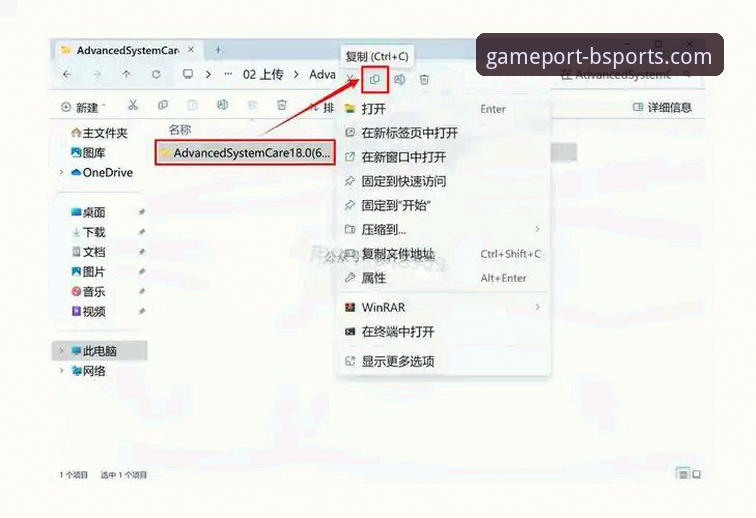Viewport: 756px width, 518px height.
Task: Click the Cut scissors icon in the context menu
Action: pyautogui.click(x=351, y=79)
